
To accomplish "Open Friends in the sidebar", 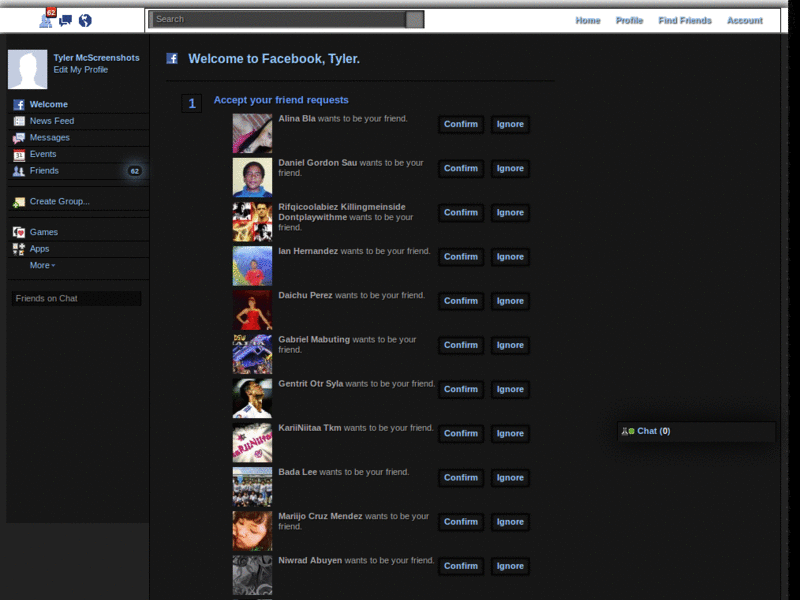I will coord(44,171).
